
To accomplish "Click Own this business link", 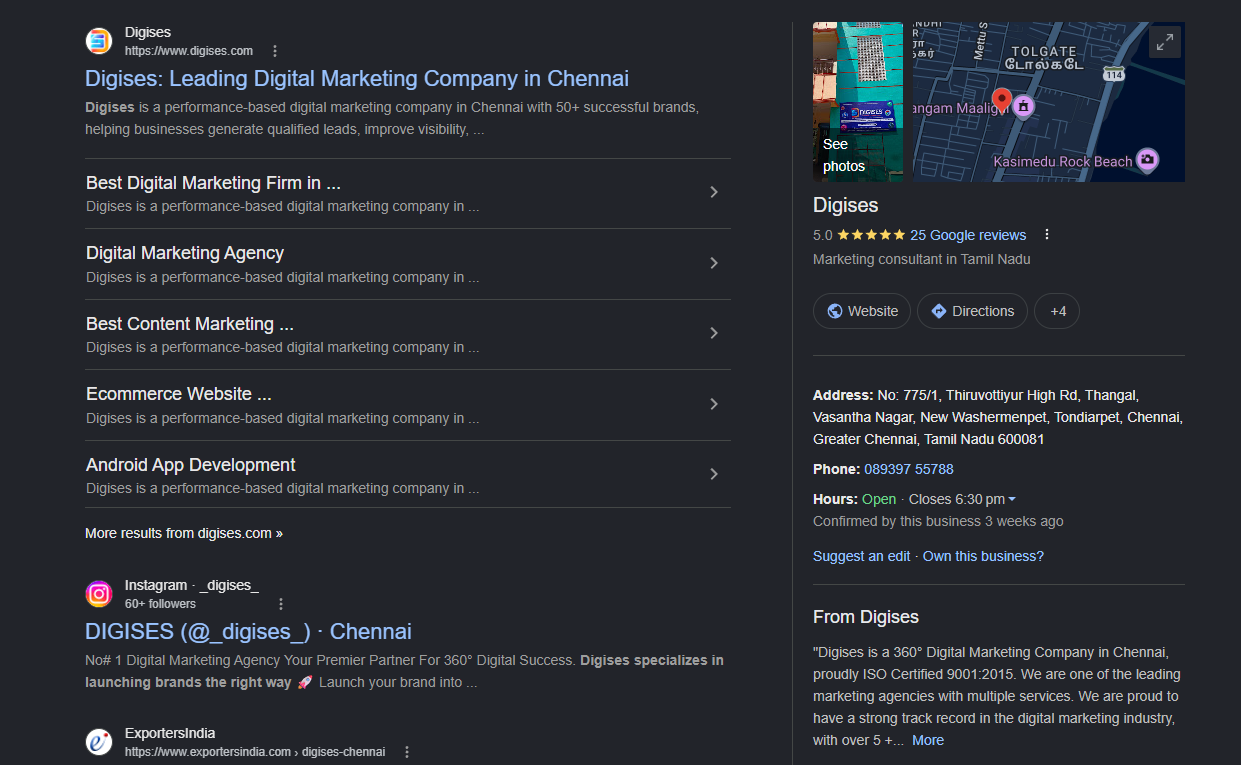I will click(983, 556).
